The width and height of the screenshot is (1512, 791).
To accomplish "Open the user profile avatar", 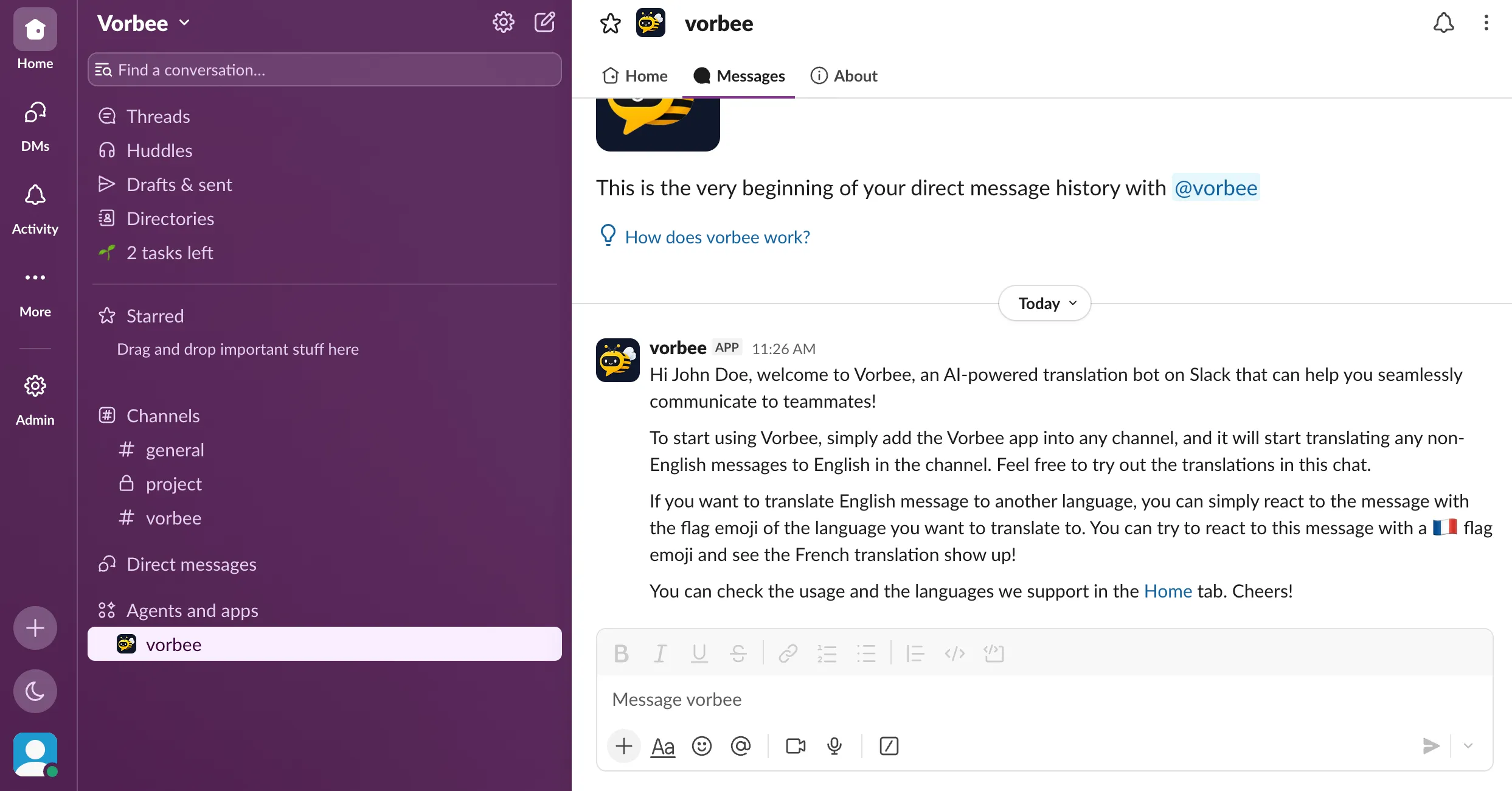I will 35,754.
